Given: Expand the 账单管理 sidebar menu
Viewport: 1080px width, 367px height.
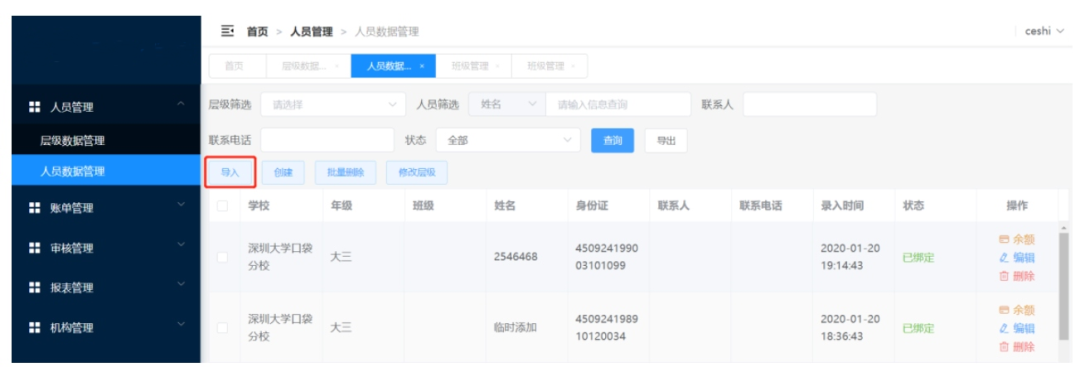Looking at the screenshot, I should (106, 208).
